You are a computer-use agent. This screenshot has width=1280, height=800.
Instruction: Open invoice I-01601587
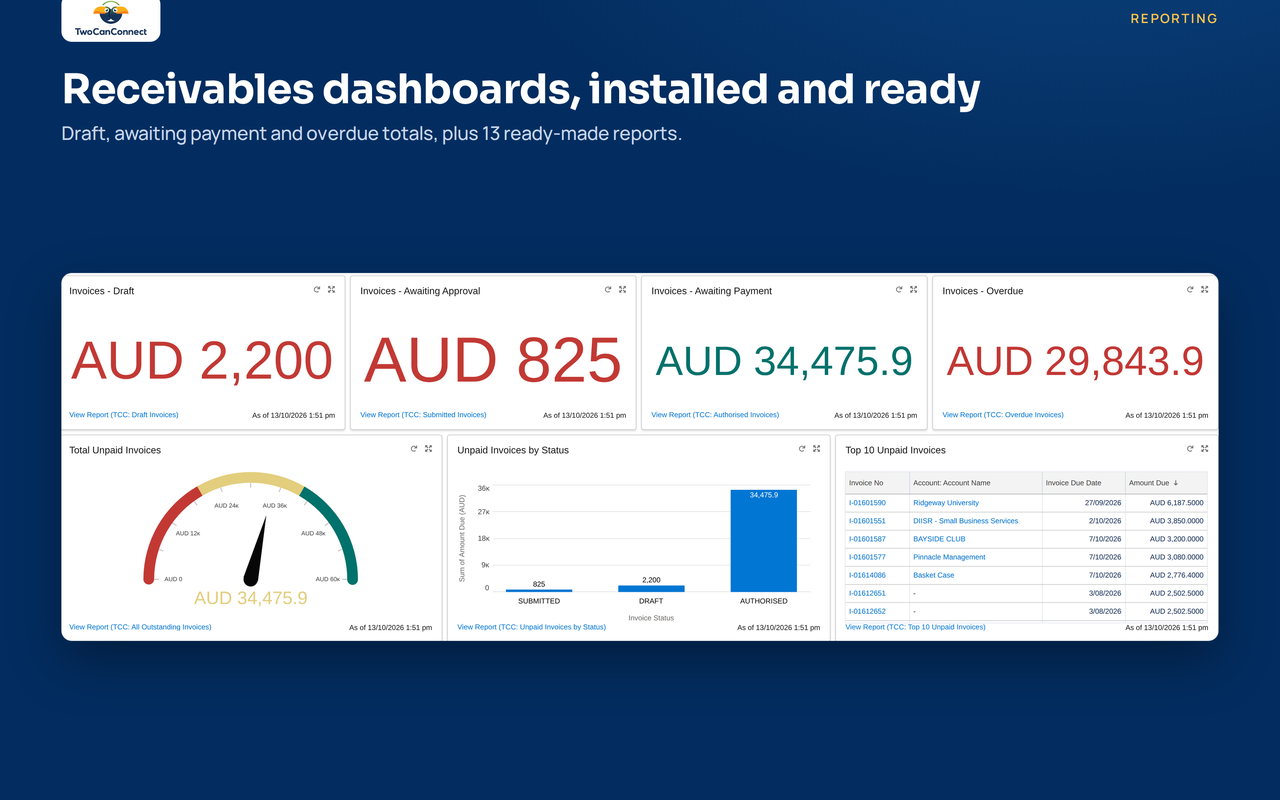click(867, 539)
